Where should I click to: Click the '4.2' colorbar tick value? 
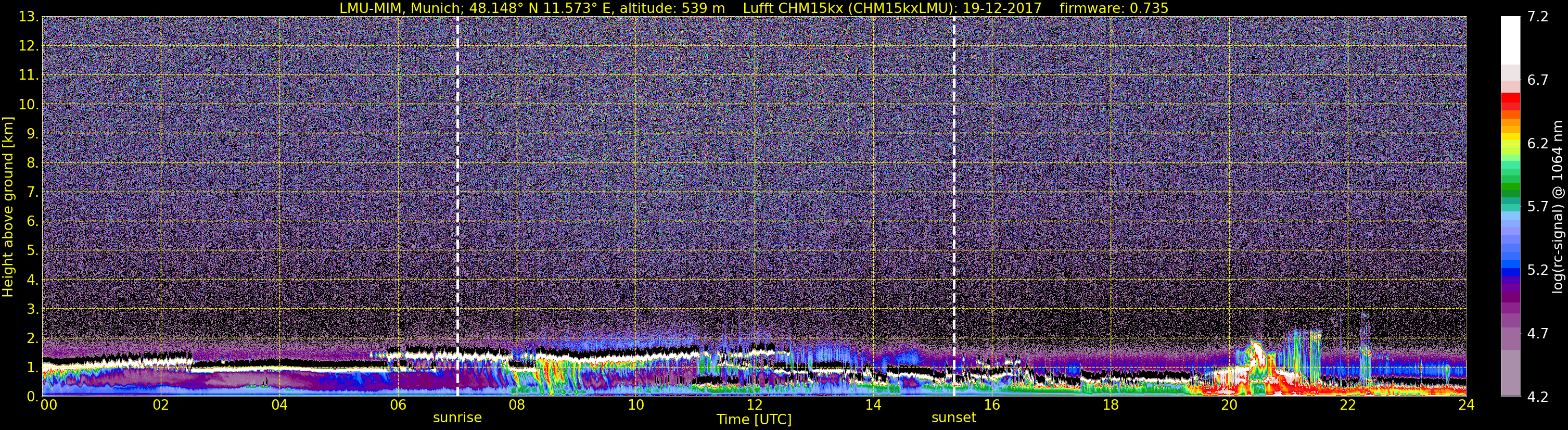point(1538,397)
